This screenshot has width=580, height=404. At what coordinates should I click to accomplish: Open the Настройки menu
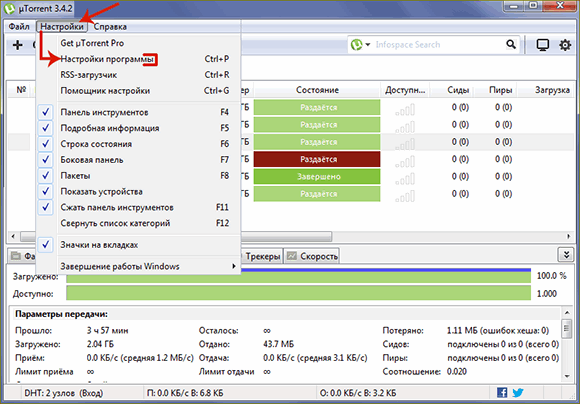coord(62,27)
